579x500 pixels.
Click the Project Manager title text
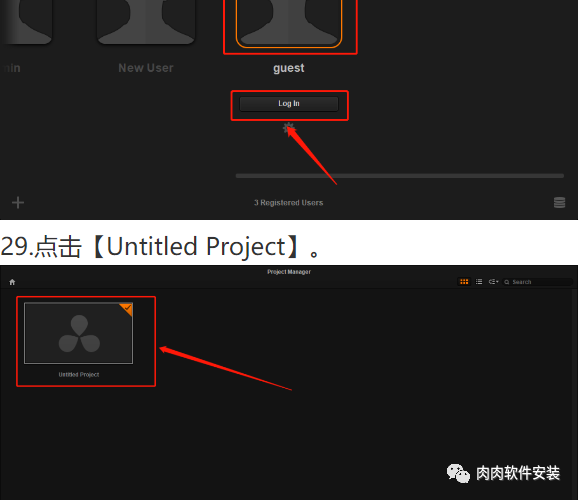click(289, 272)
